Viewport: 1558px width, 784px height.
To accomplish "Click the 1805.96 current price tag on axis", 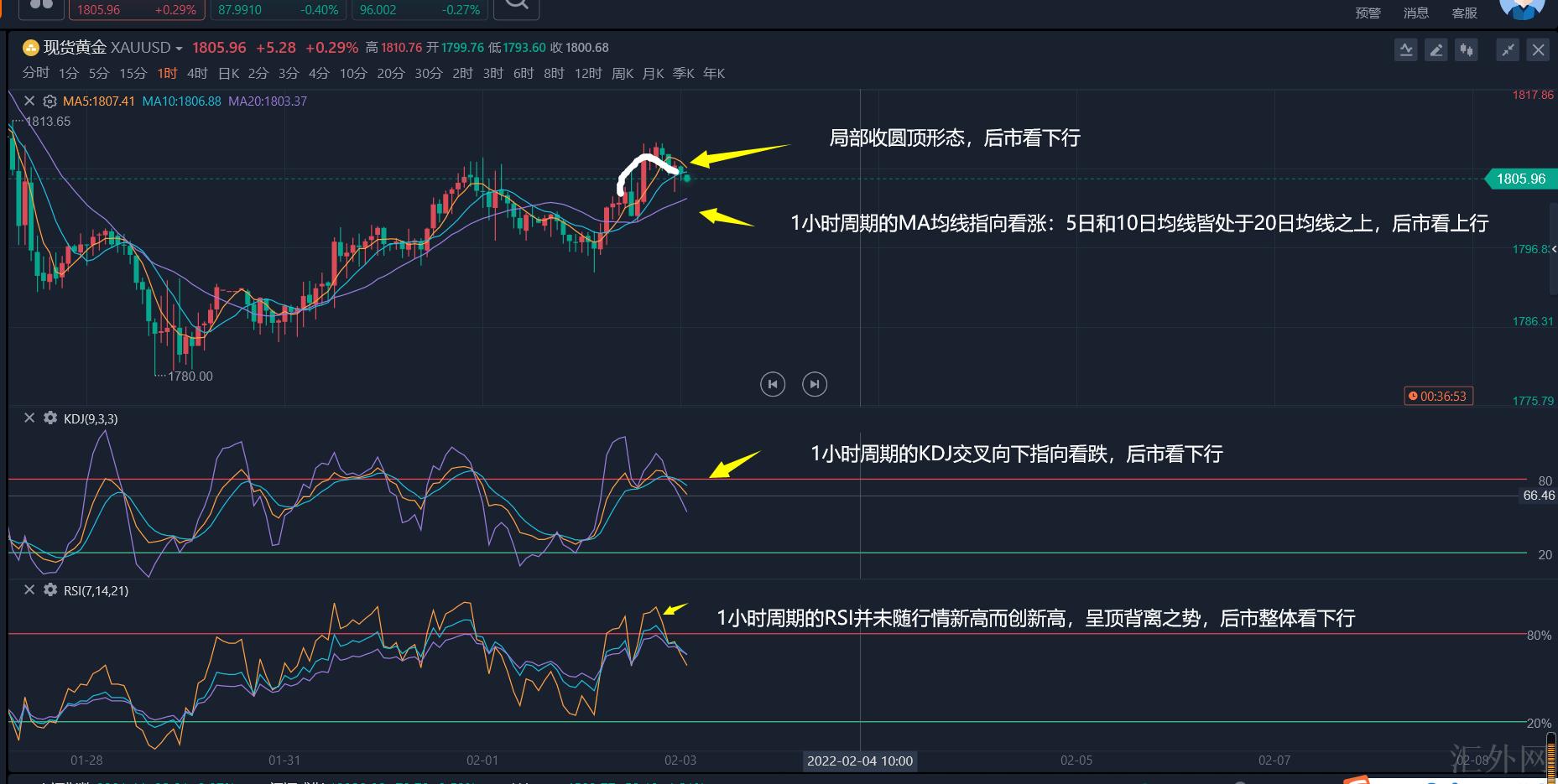I will [1520, 179].
